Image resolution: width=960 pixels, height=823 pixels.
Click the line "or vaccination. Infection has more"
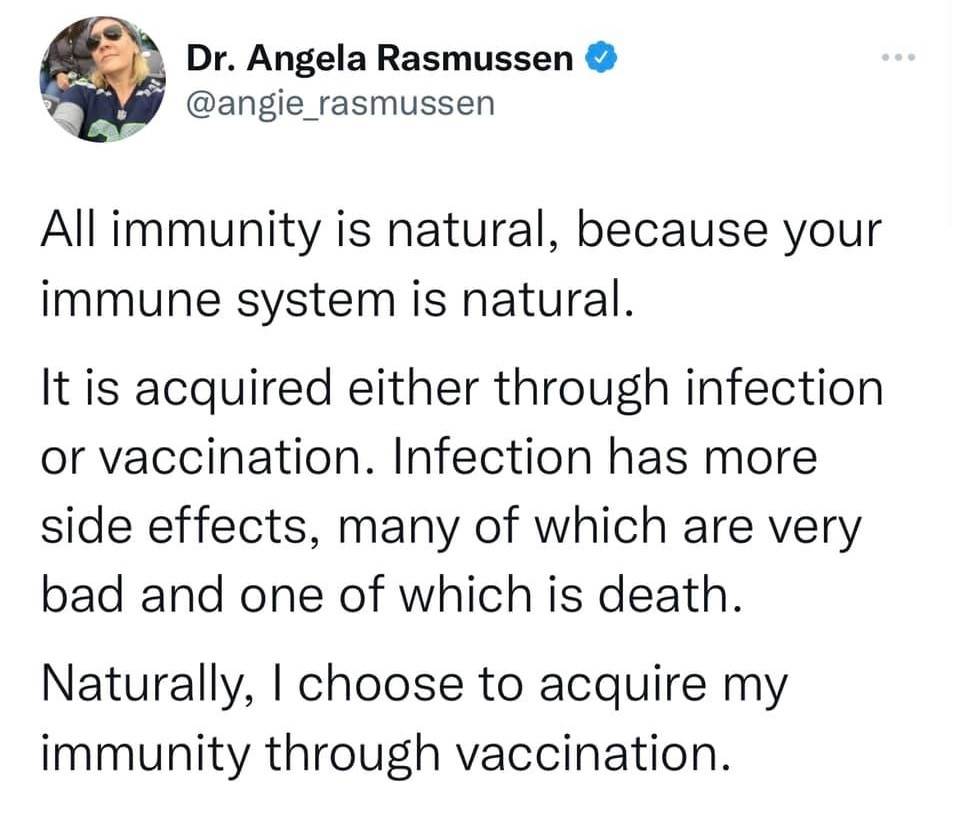tap(429, 457)
